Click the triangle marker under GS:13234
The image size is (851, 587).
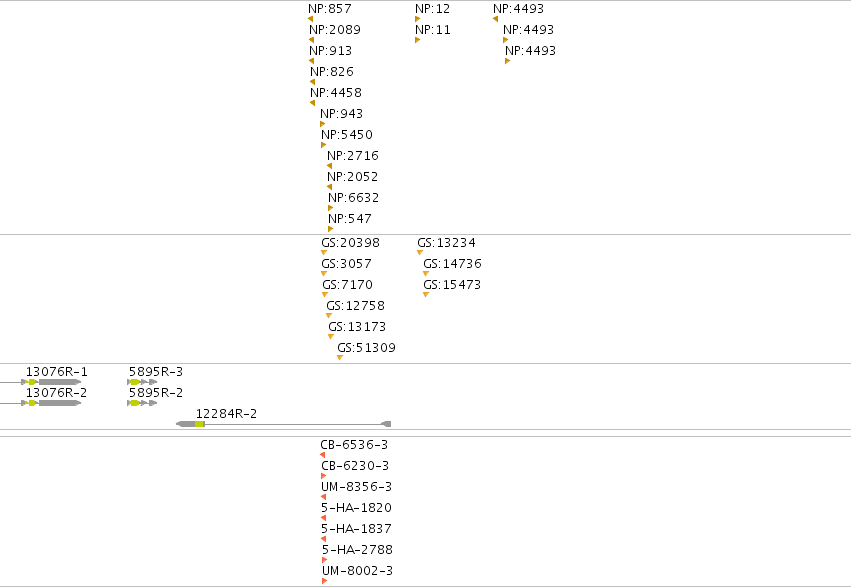tap(420, 252)
